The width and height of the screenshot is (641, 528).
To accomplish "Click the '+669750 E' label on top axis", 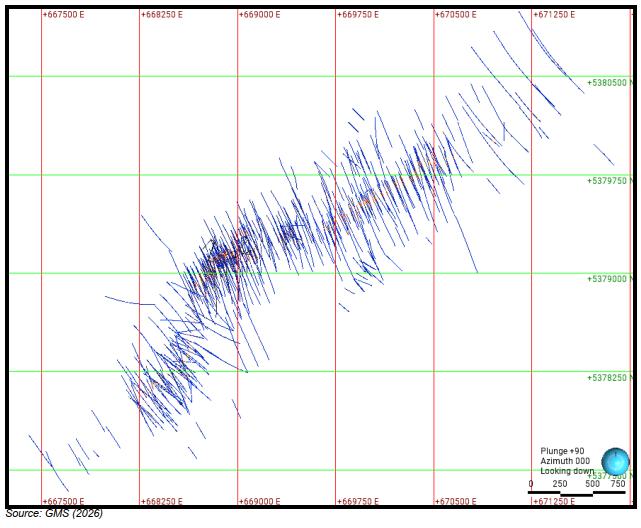I will 358,15.
